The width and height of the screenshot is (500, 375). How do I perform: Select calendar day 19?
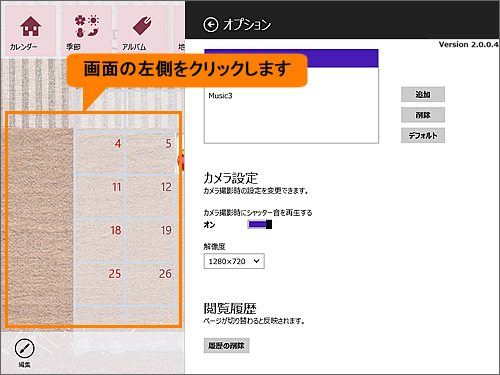pyautogui.click(x=151, y=241)
